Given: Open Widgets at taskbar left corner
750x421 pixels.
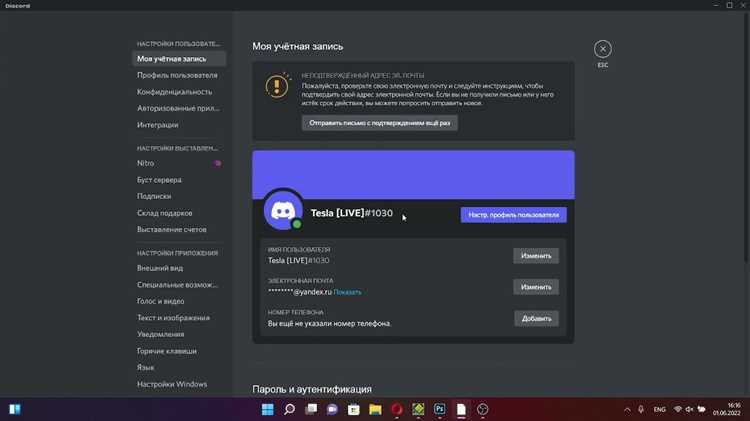Looking at the screenshot, I should click(15, 410).
